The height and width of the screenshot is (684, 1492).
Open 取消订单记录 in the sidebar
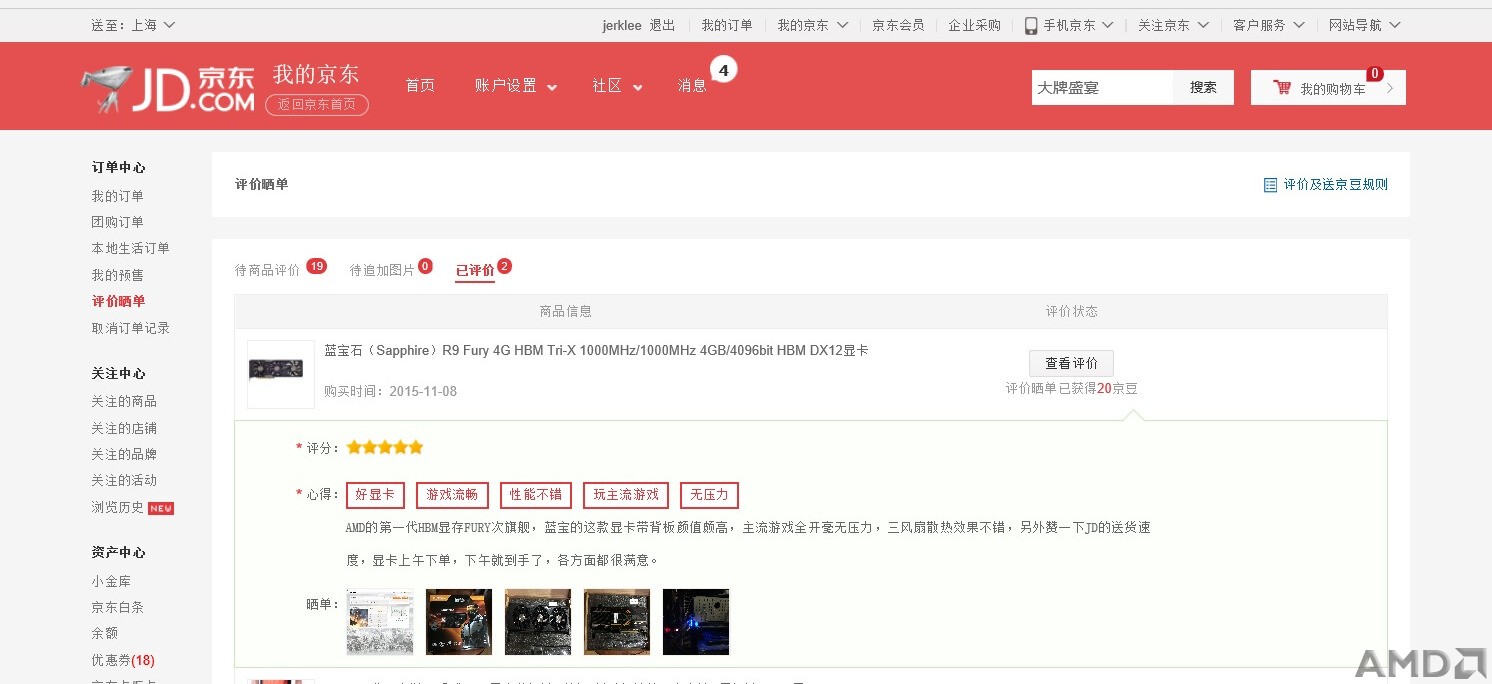pyautogui.click(x=130, y=328)
